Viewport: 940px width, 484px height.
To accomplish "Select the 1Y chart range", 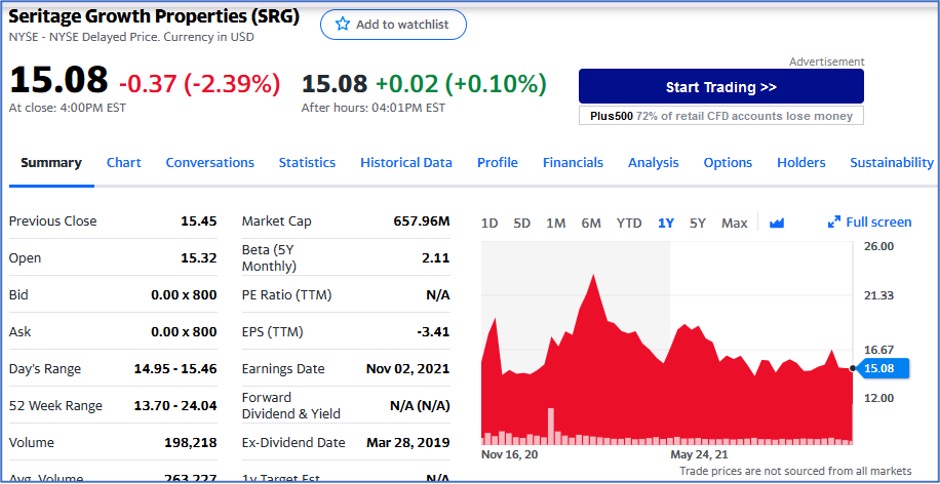I will click(665, 223).
